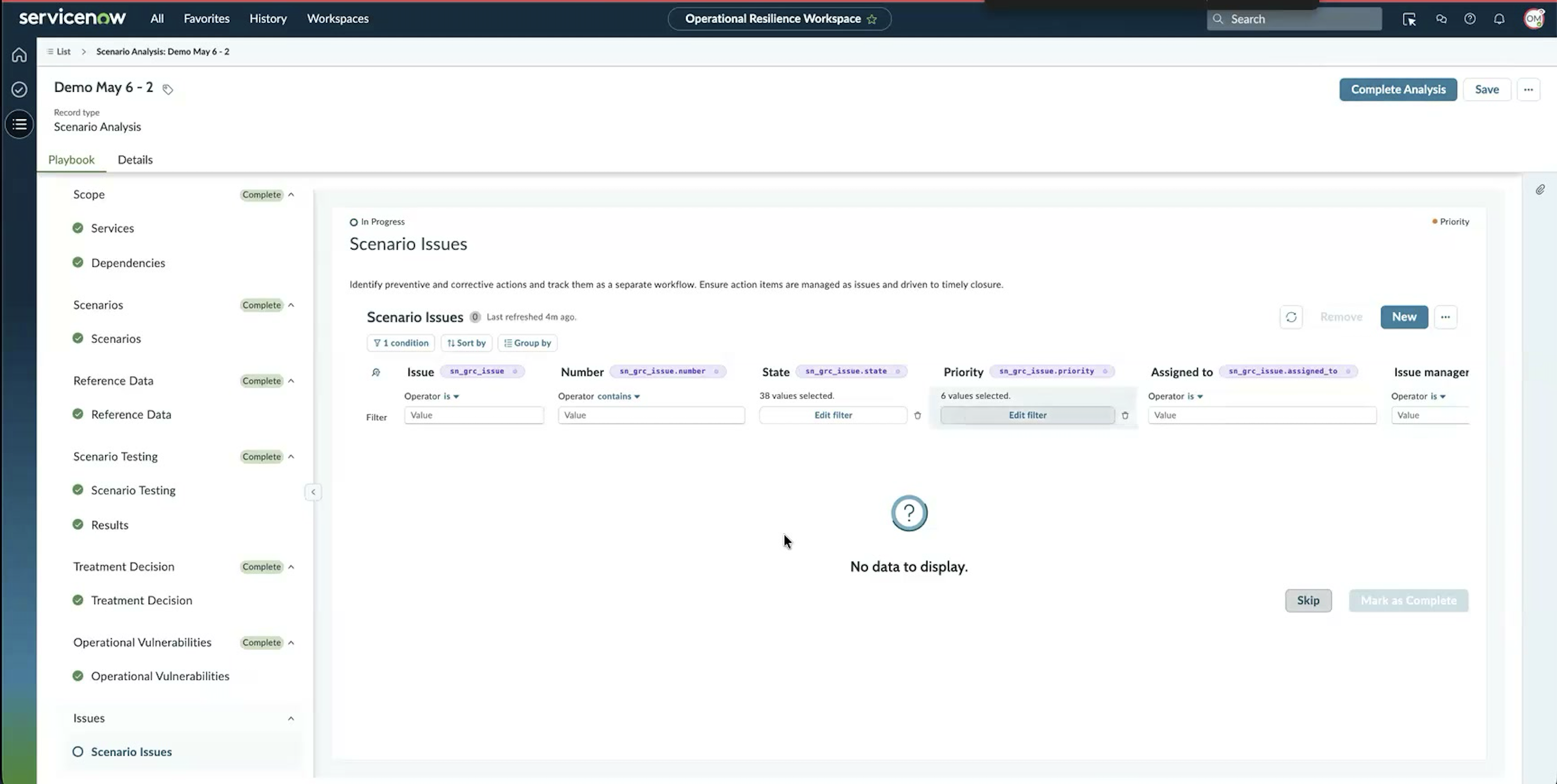This screenshot has height=784, width=1557.
Task: Select the Playbook tab
Action: [x=71, y=160]
